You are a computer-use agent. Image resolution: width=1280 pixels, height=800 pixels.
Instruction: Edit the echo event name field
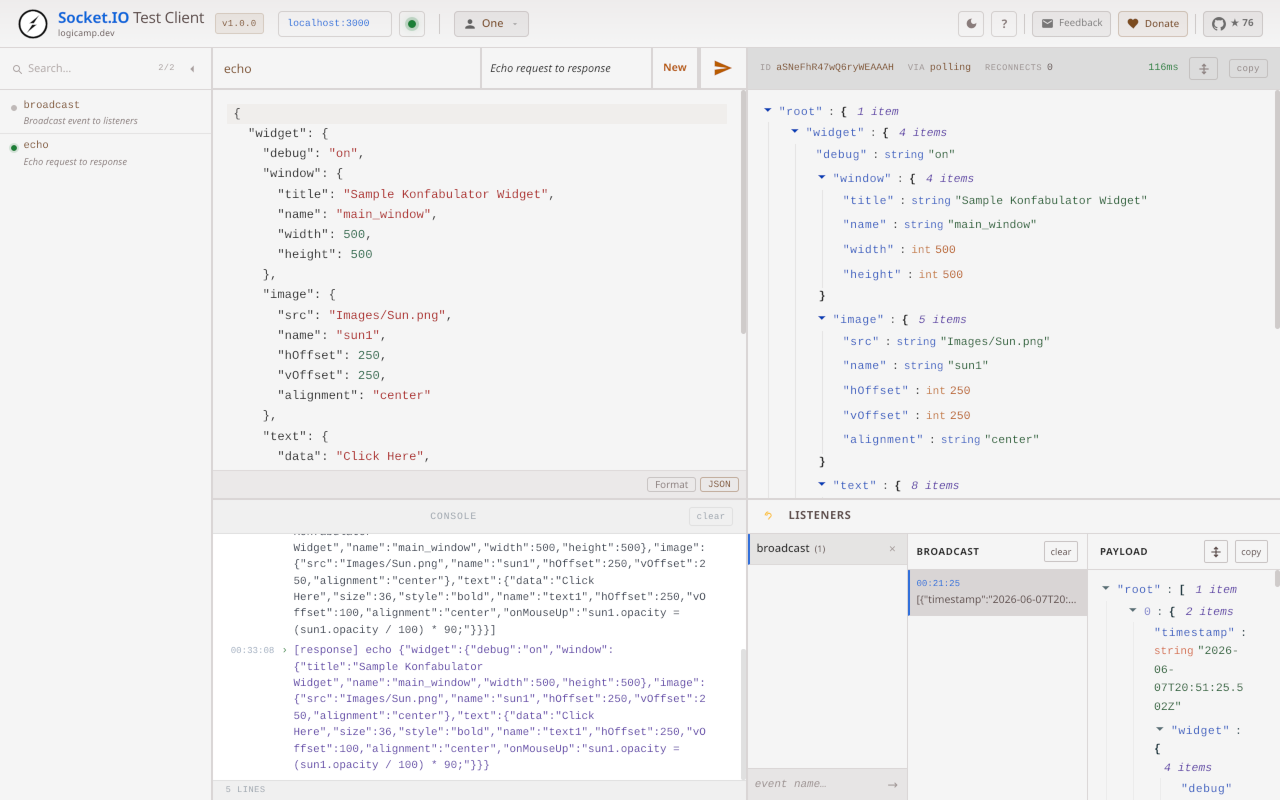(346, 68)
